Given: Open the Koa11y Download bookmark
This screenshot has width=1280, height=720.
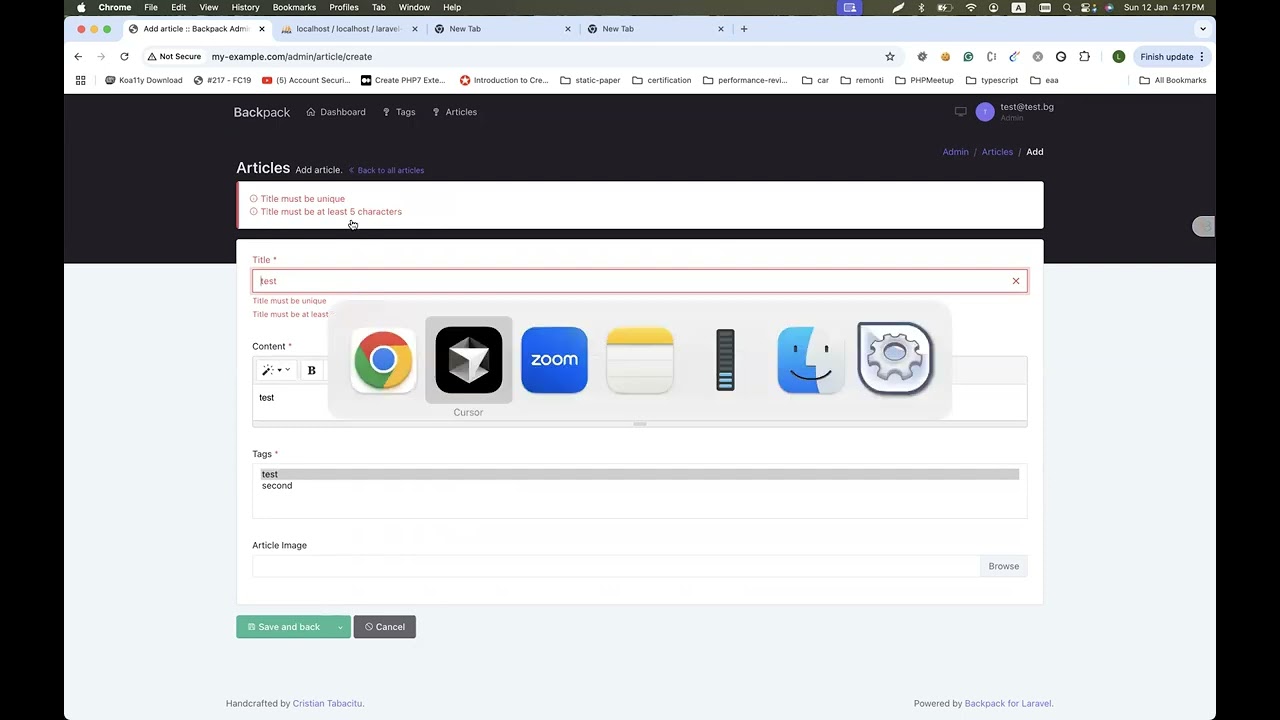Looking at the screenshot, I should [144, 80].
